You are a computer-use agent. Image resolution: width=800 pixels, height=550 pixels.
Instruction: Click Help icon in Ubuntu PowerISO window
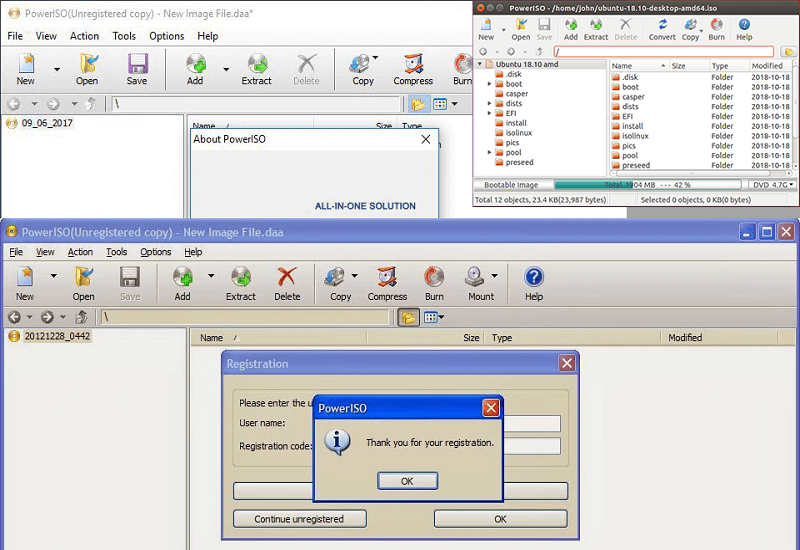click(x=744, y=24)
